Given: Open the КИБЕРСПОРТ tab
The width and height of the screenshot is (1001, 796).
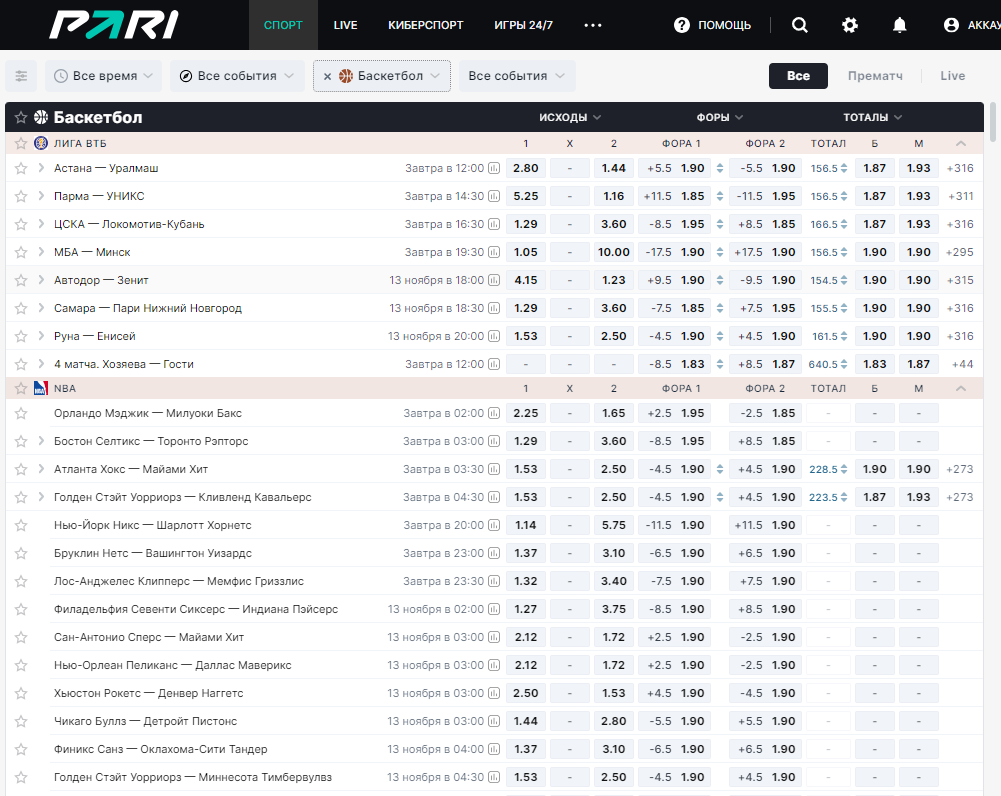Looking at the screenshot, I should [x=426, y=25].
